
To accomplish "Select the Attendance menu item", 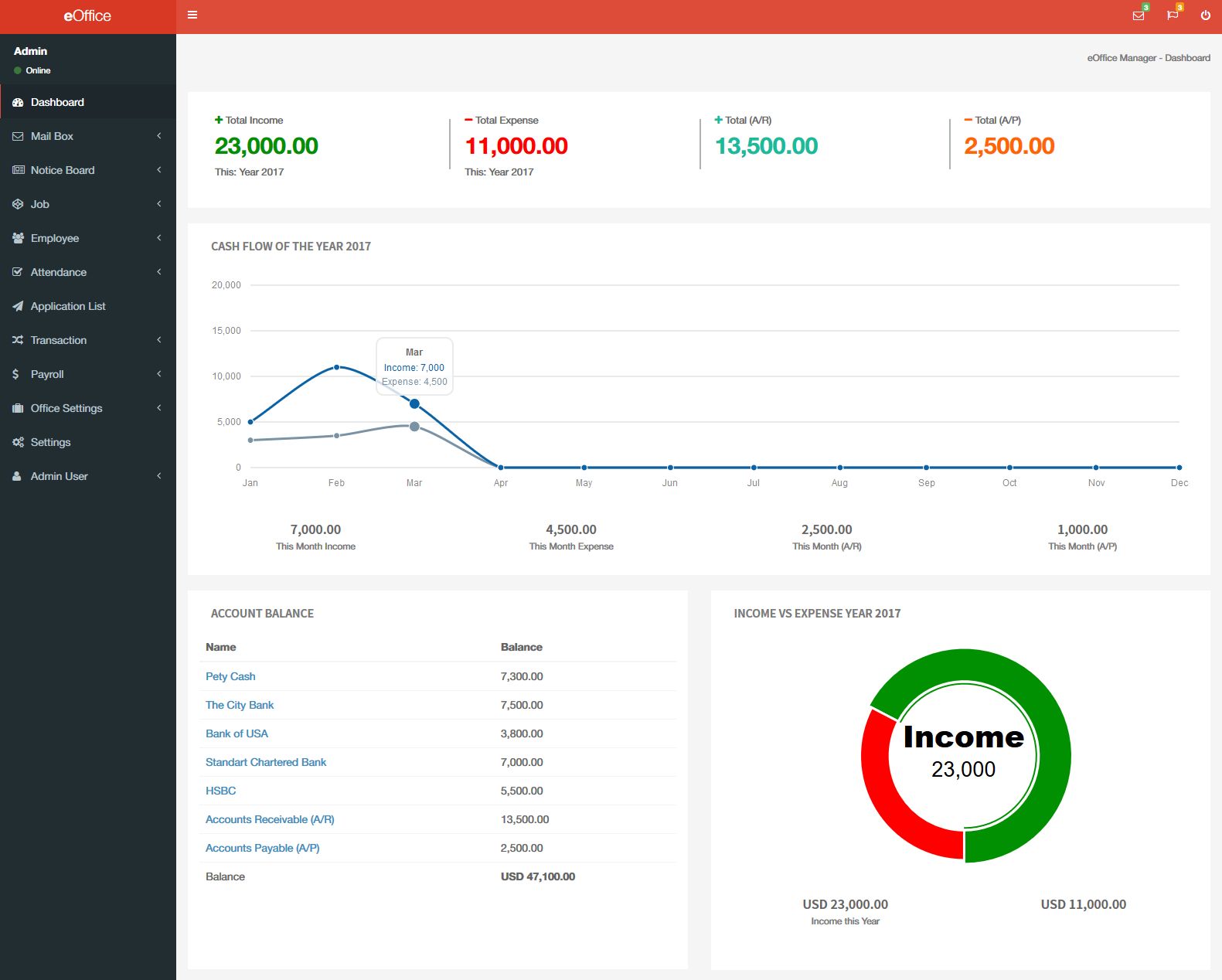I will click(x=59, y=272).
